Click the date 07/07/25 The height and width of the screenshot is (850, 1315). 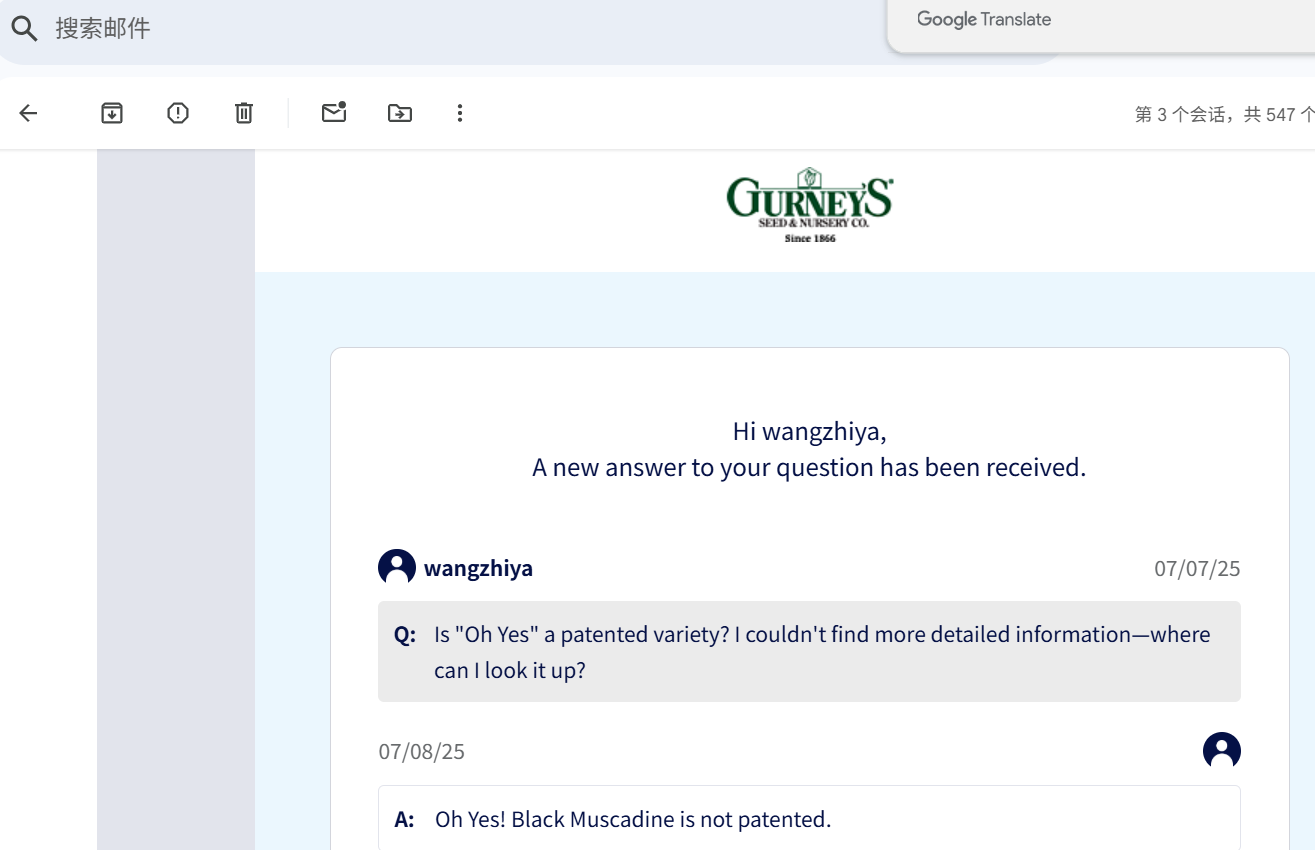point(1197,569)
